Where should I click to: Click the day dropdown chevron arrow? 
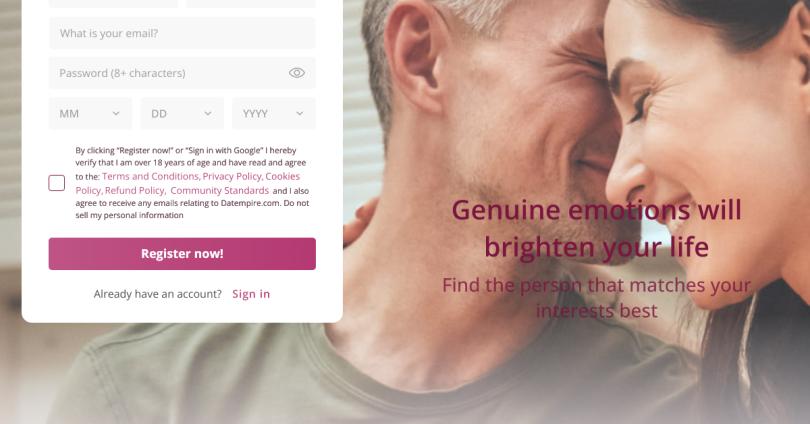[x=208, y=113]
